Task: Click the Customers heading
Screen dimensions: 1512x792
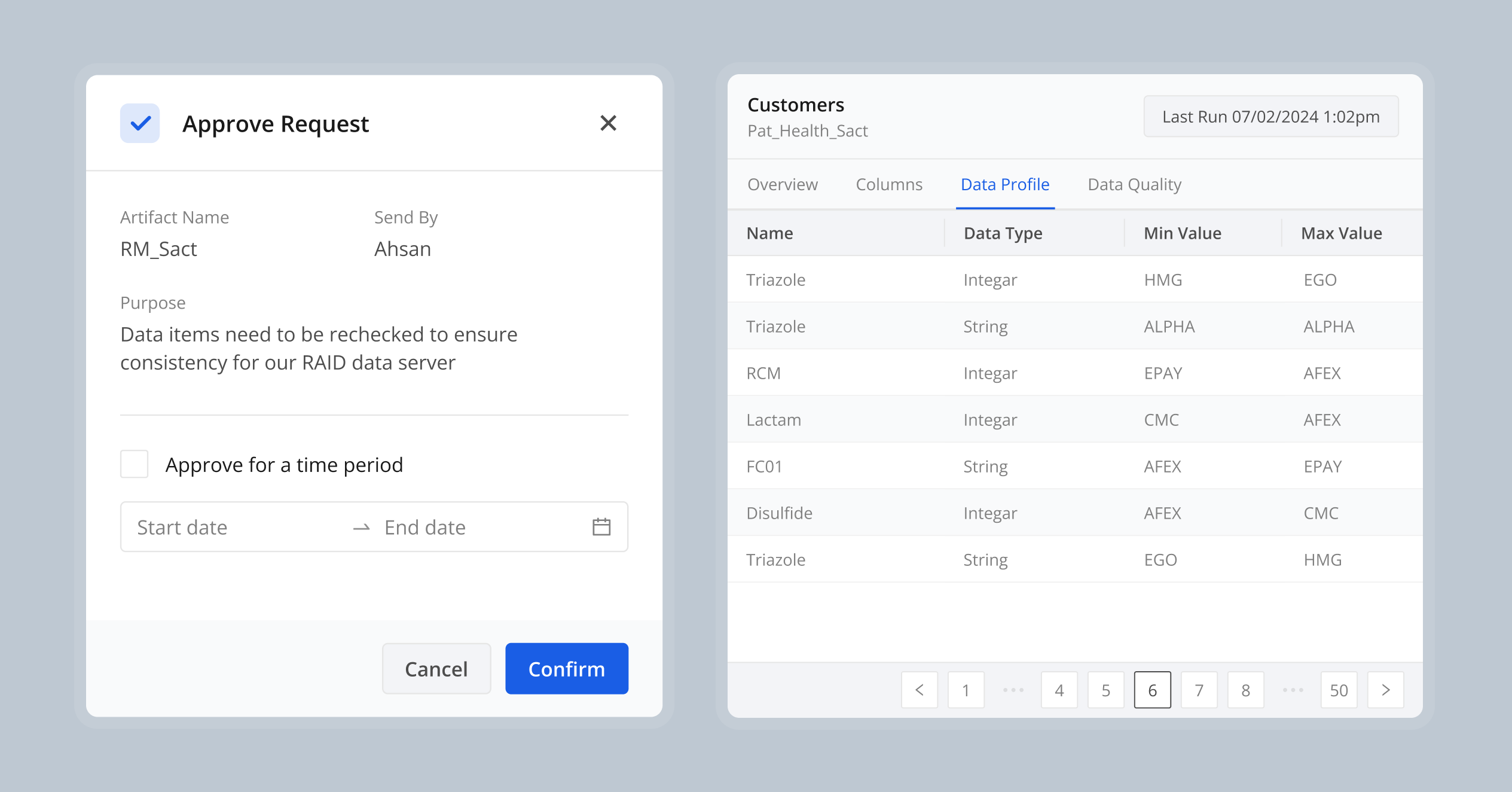Action: (x=796, y=105)
